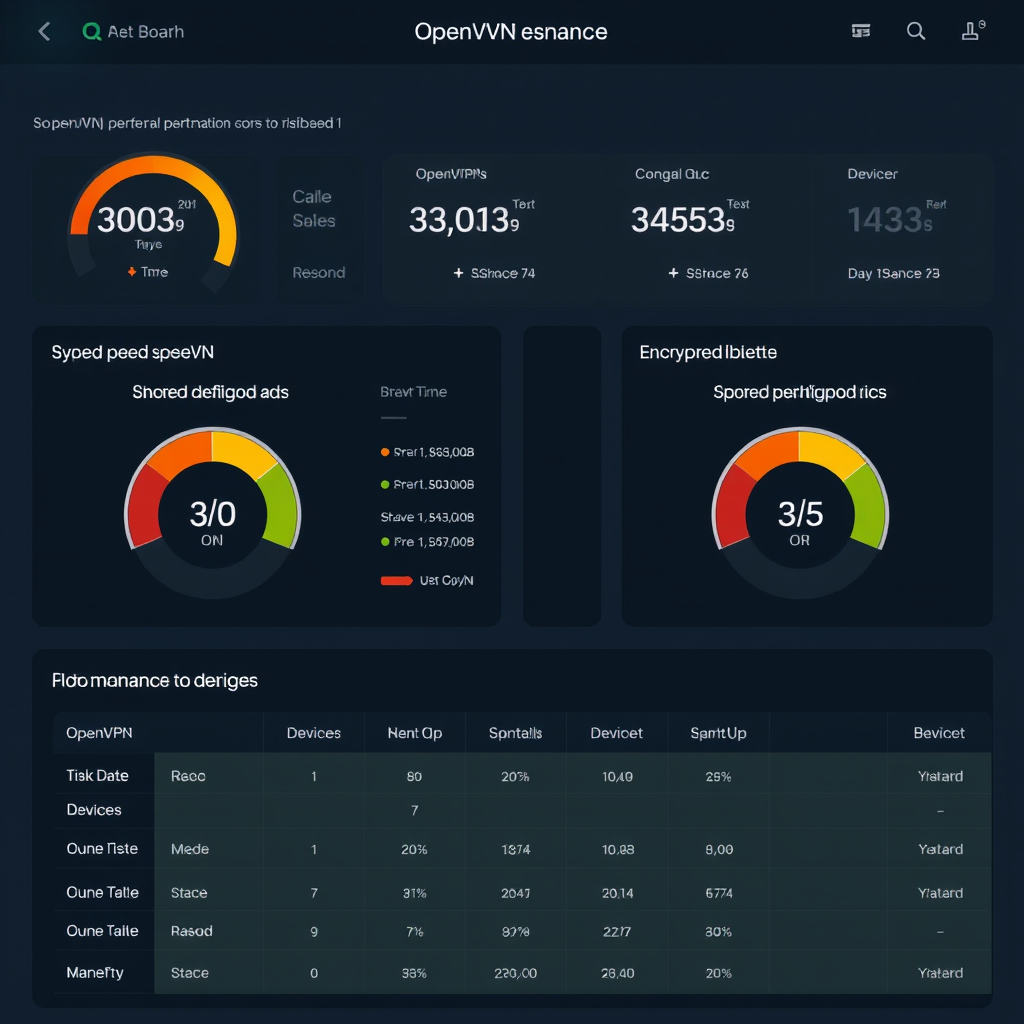Image resolution: width=1024 pixels, height=1024 pixels.
Task: Click Rasod cell in table
Action: (191, 931)
